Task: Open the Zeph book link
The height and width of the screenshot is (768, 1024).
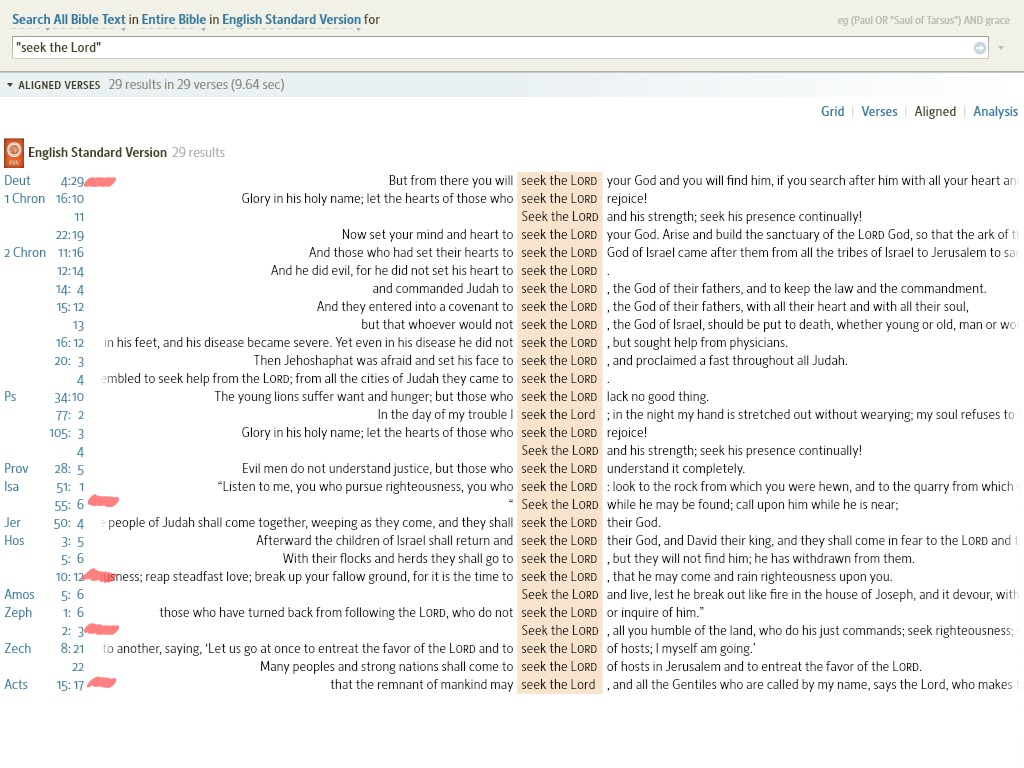Action: 18,613
